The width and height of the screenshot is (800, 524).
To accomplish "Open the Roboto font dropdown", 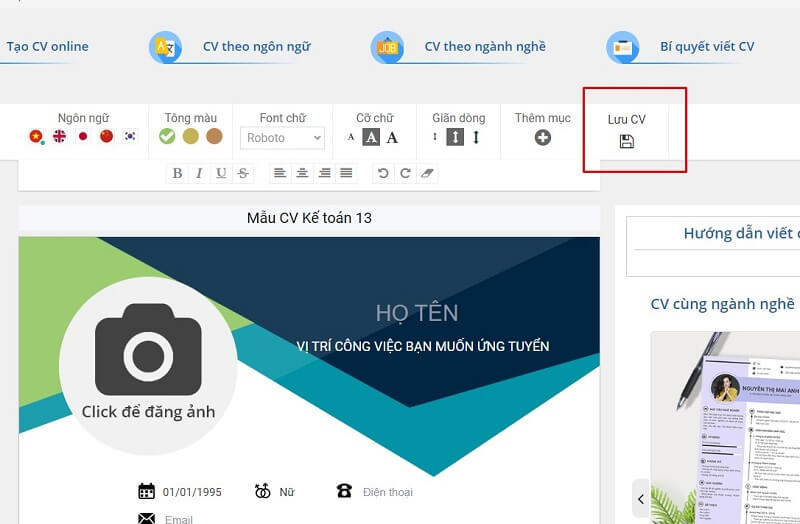I will [283, 138].
